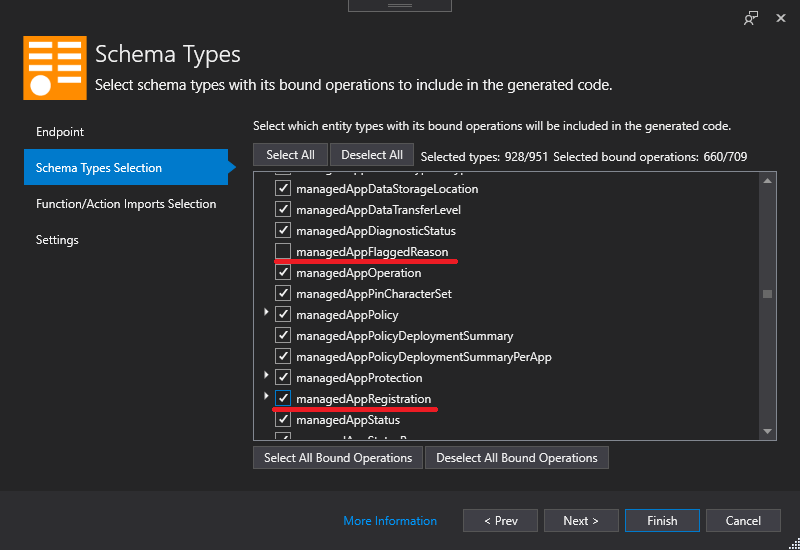Expand the managedAppProtection tree node
The image size is (800, 550).
click(x=266, y=375)
